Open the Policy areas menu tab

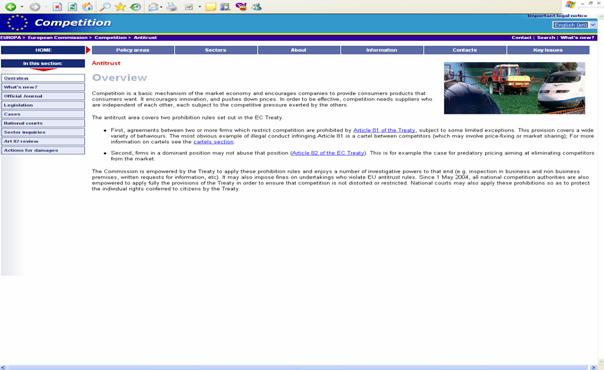(x=133, y=50)
